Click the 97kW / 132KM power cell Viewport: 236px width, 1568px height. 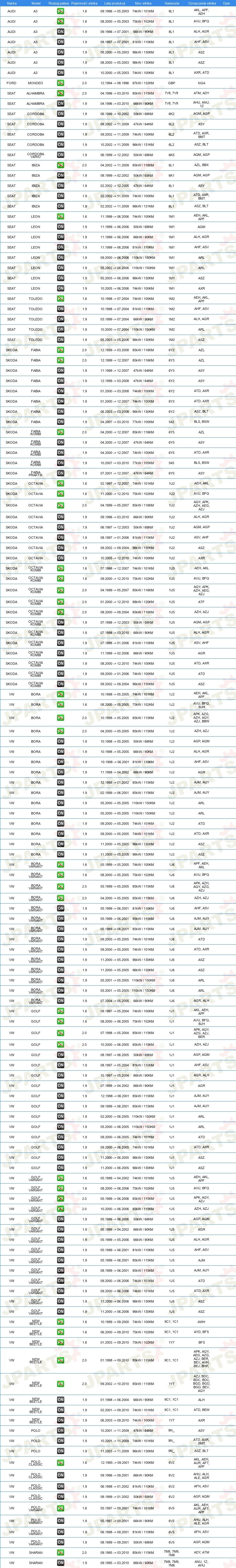(x=143, y=83)
